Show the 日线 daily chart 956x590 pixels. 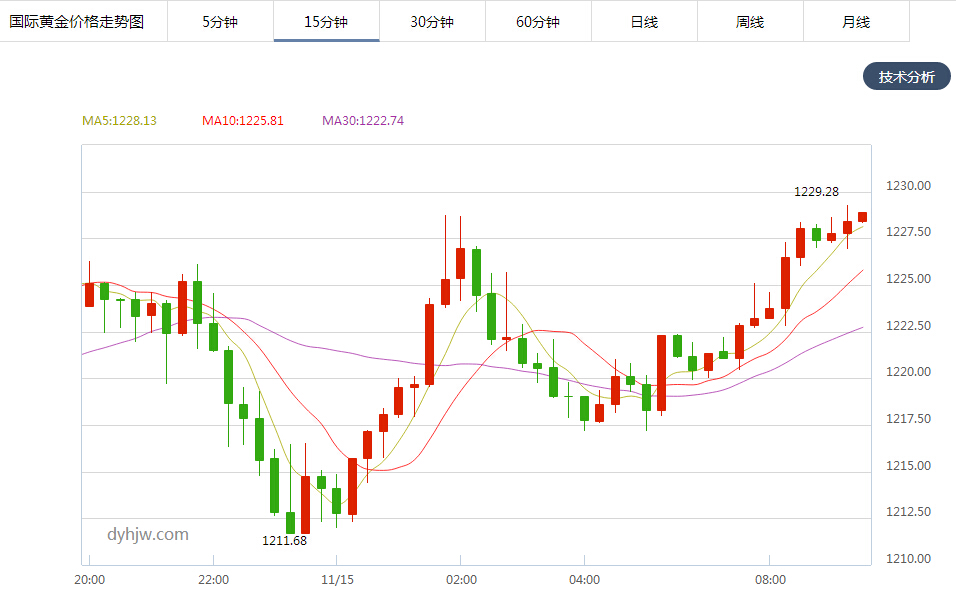click(644, 21)
